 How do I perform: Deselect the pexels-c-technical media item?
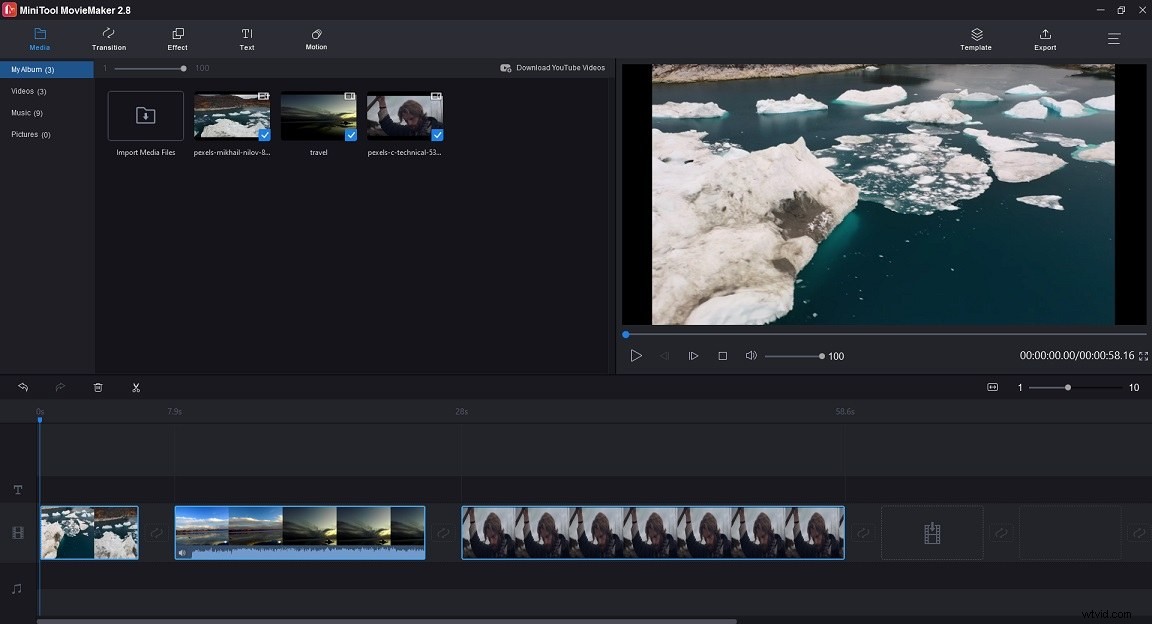tap(436, 133)
